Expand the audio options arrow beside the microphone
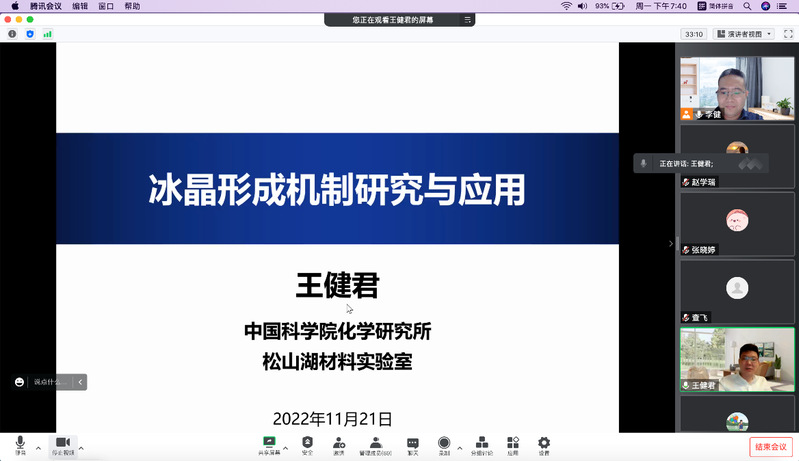The width and height of the screenshot is (799, 461). (x=38, y=447)
